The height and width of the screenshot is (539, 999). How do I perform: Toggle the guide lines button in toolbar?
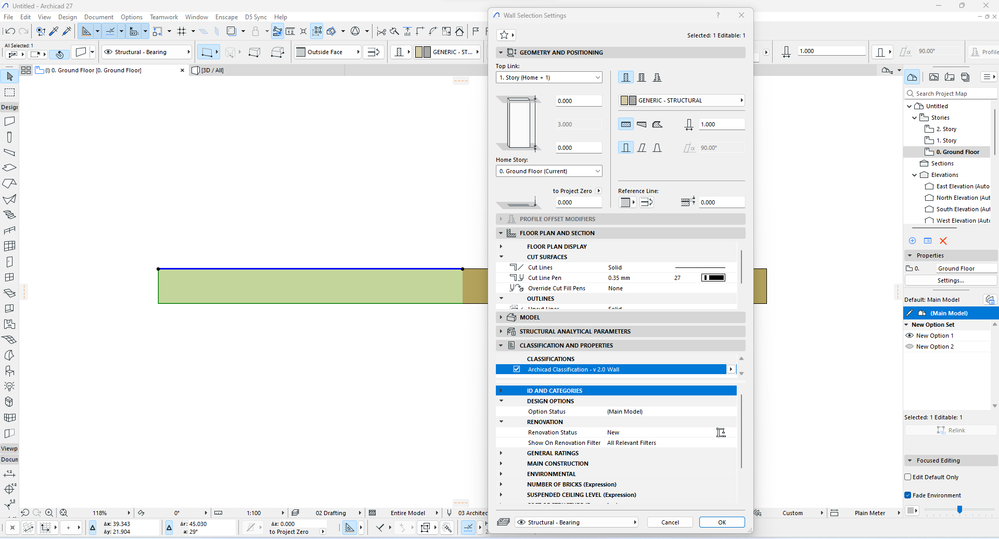(85, 31)
